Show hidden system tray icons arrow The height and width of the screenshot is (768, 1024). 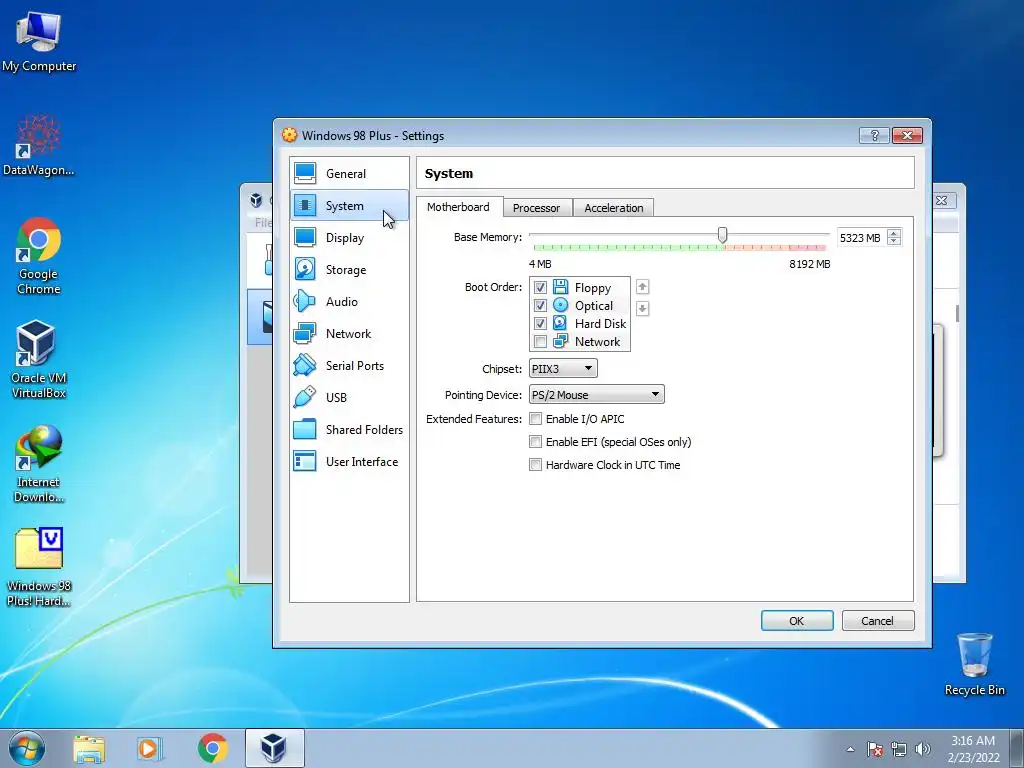[x=850, y=749]
